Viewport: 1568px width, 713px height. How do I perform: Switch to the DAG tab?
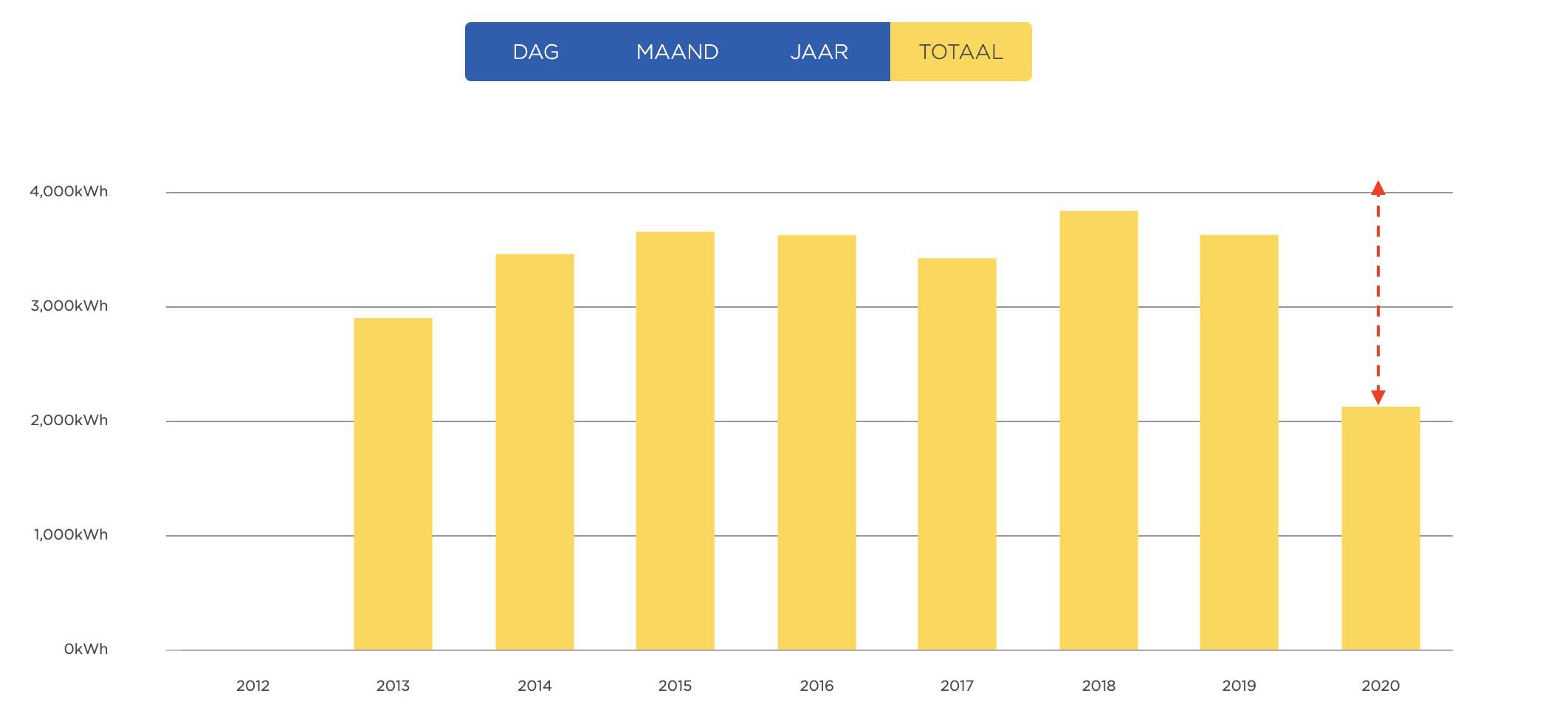pos(535,52)
